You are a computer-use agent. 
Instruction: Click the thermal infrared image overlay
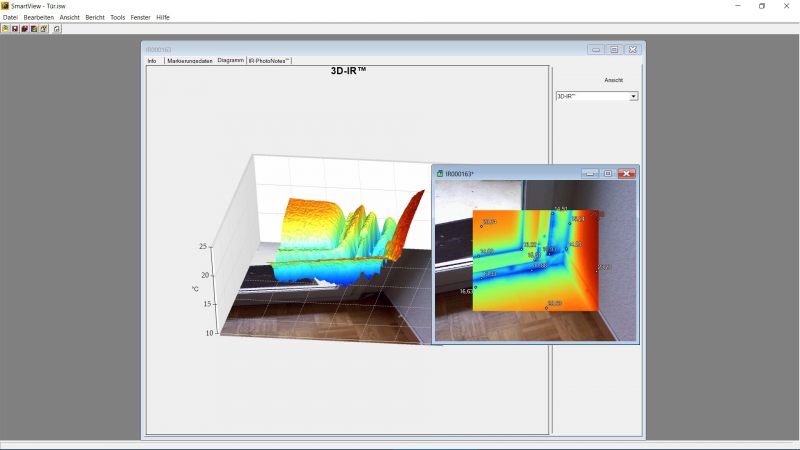click(535, 260)
